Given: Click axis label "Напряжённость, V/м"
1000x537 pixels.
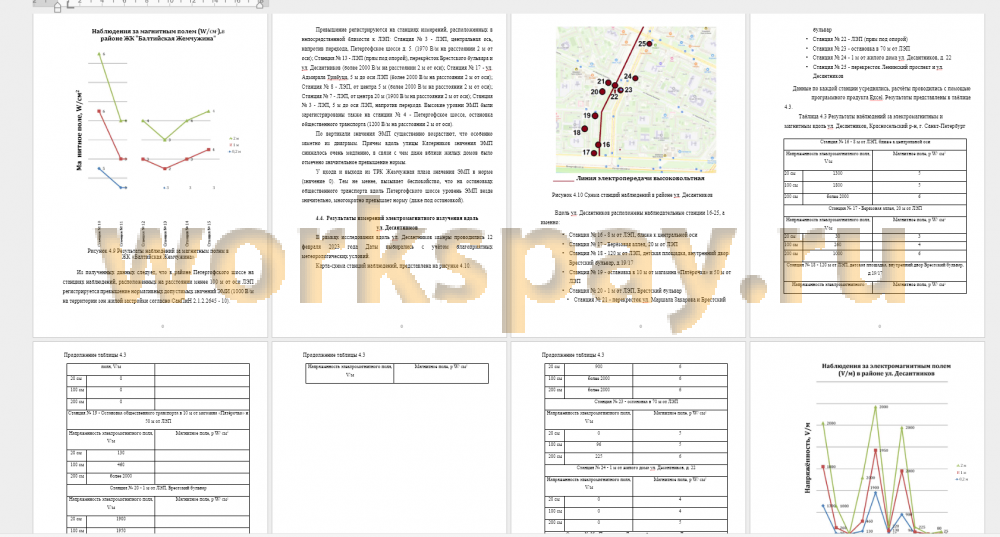Looking at the screenshot, I should [808, 457].
